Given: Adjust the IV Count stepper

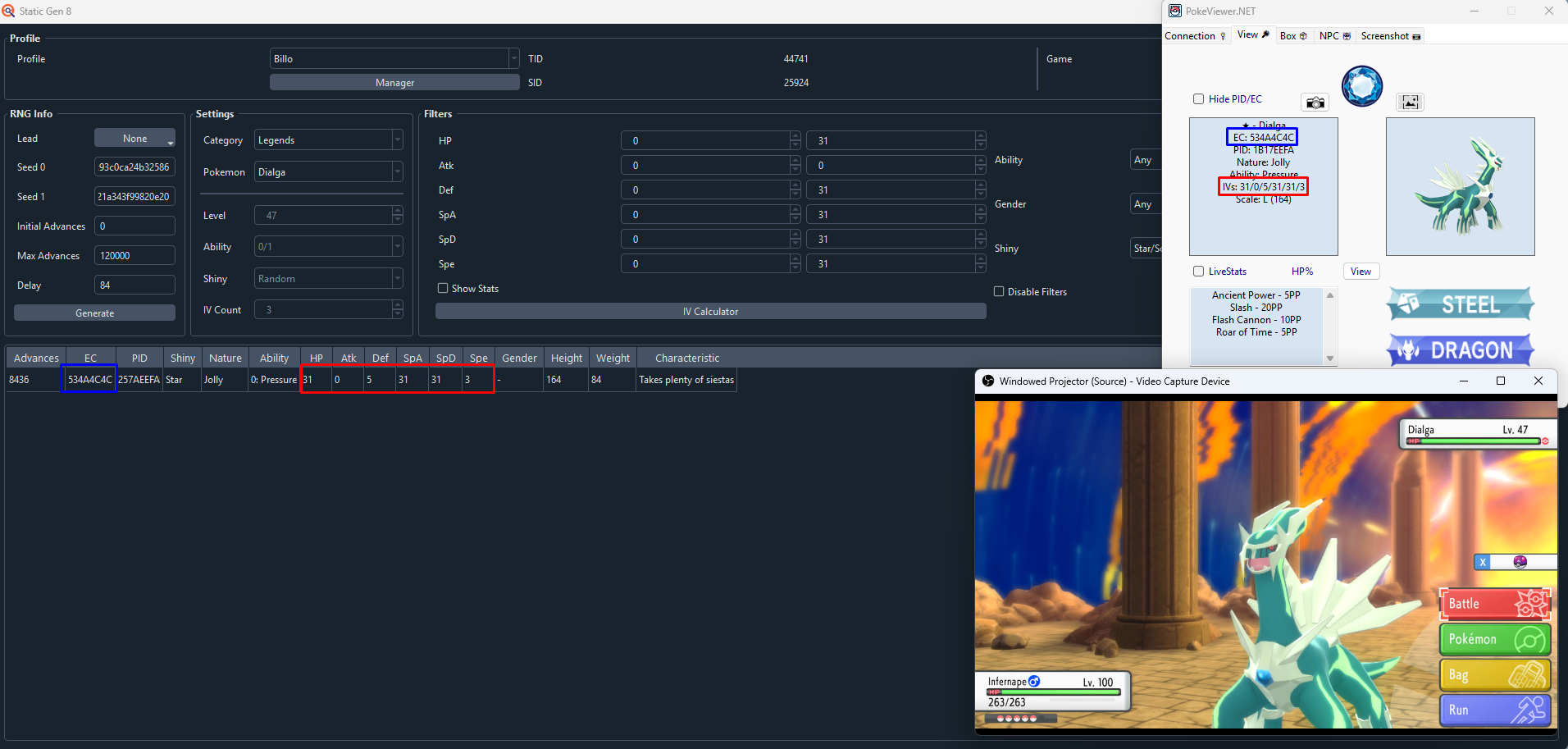Looking at the screenshot, I should [x=398, y=309].
